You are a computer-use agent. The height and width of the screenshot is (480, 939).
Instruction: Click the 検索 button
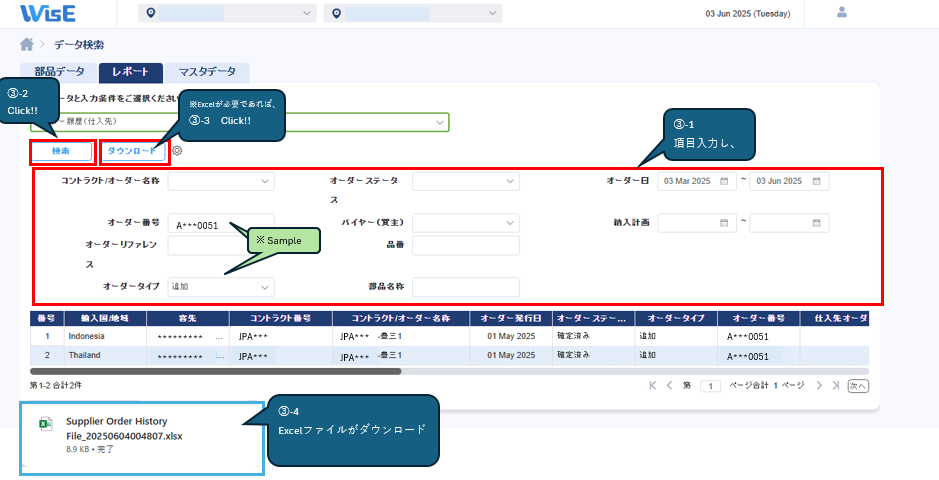click(61, 151)
